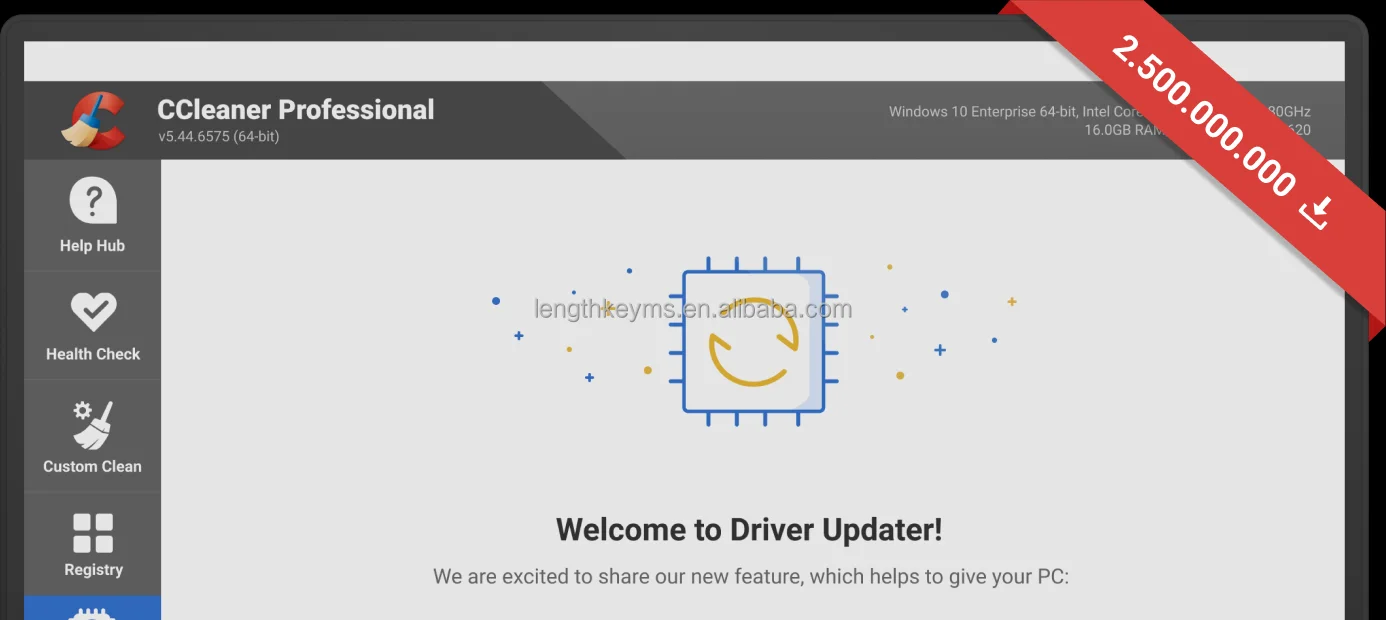Select the Health Check heart icon

coord(93,312)
